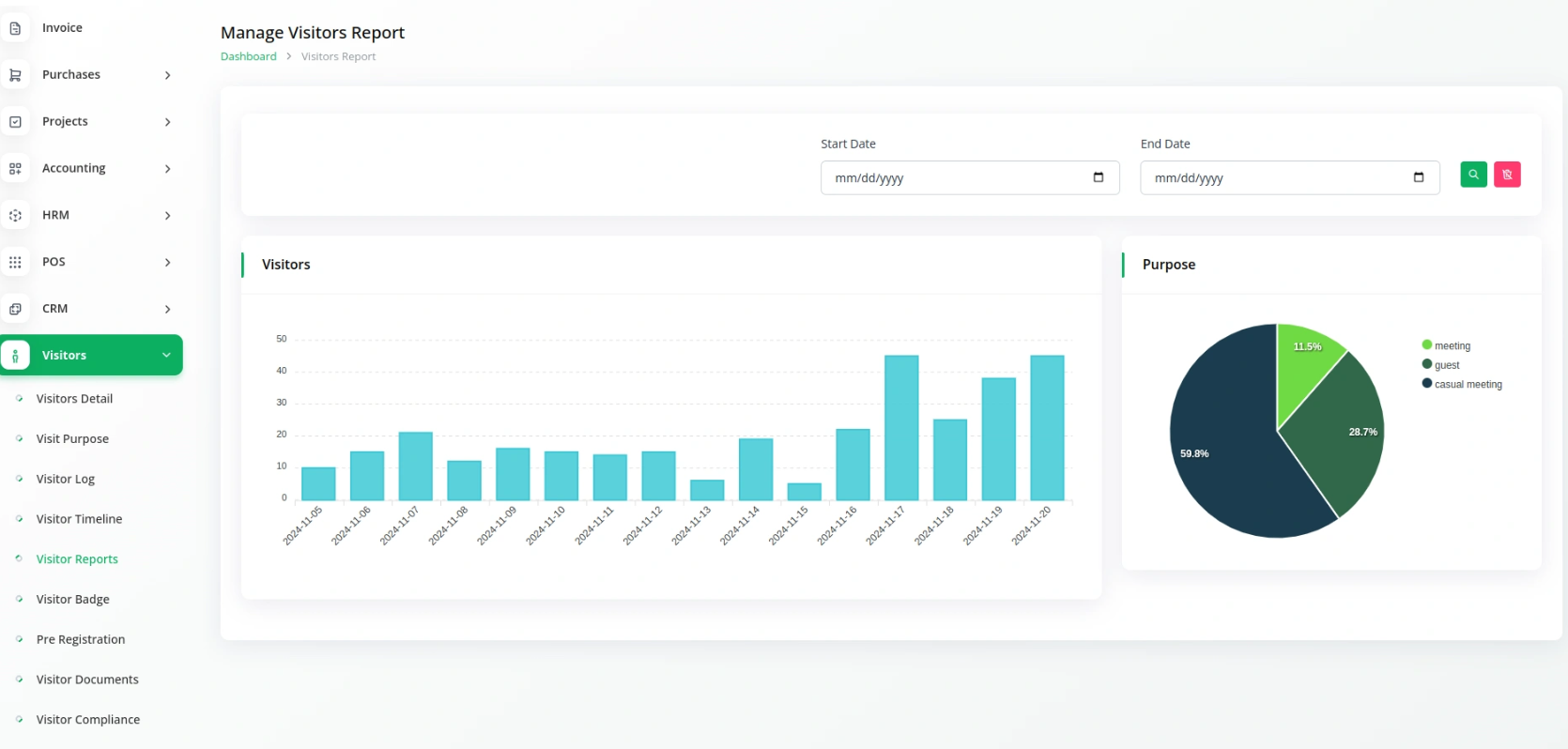Click the green search button

pyautogui.click(x=1473, y=175)
